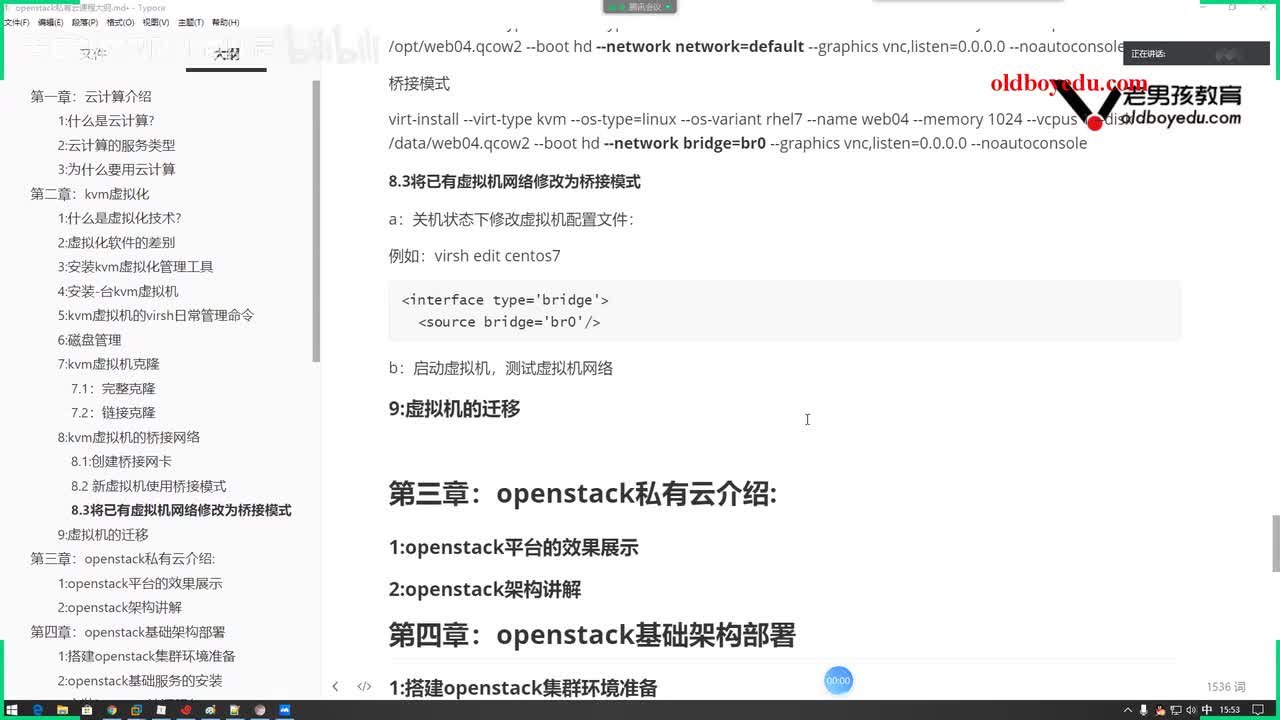Click the text 桥接模式 in the document
The width and height of the screenshot is (1280, 720).
point(419,83)
